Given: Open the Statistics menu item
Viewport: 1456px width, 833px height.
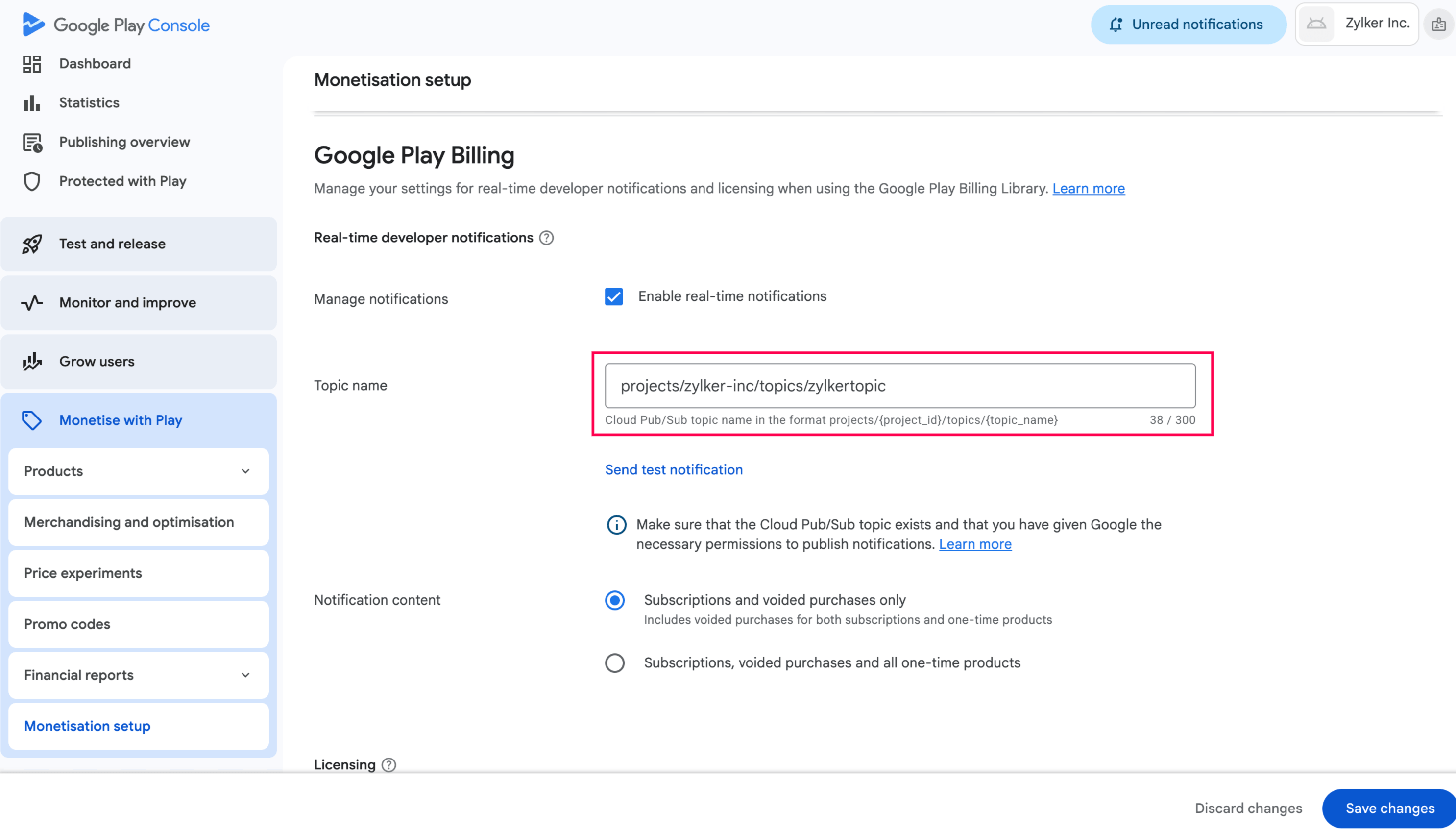Looking at the screenshot, I should tap(89, 103).
